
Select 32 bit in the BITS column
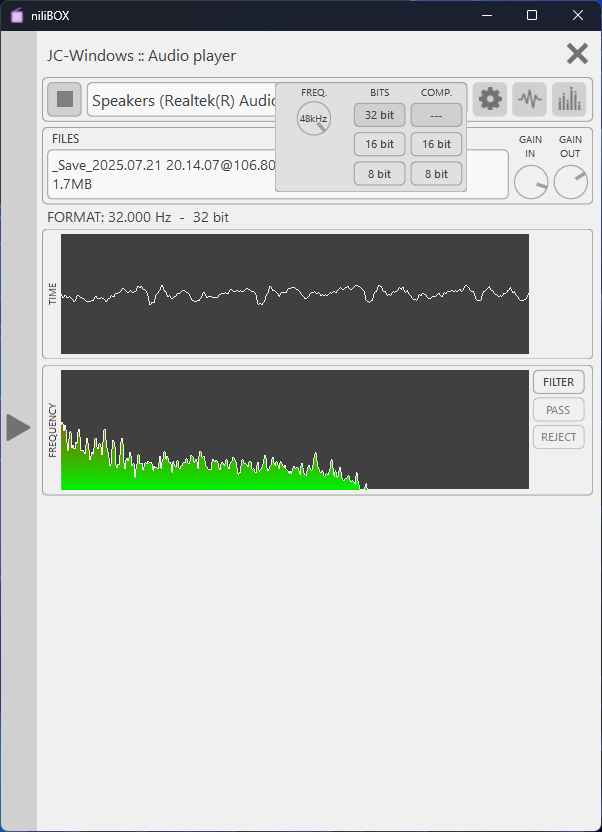point(380,115)
